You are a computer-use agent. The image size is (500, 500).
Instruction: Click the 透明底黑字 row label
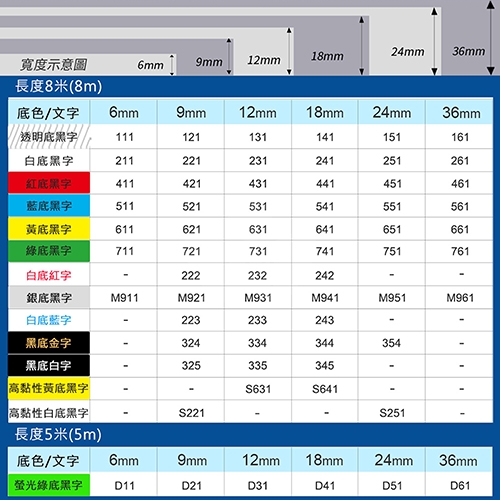tap(49, 137)
